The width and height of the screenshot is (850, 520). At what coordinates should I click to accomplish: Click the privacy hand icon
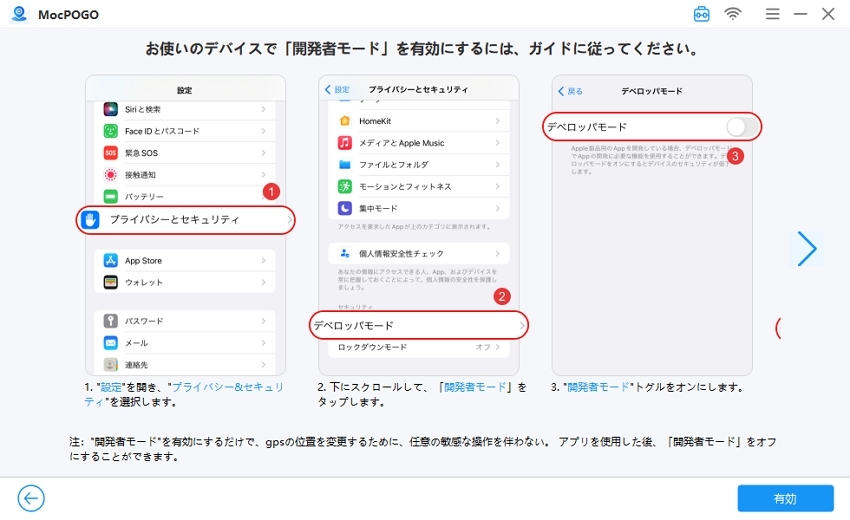(x=91, y=220)
